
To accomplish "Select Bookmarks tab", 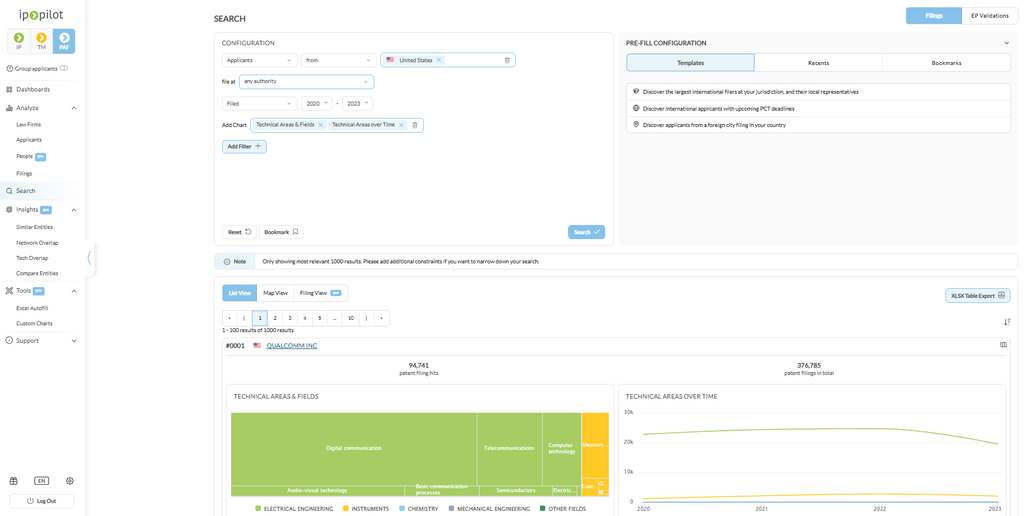I will [x=946, y=63].
